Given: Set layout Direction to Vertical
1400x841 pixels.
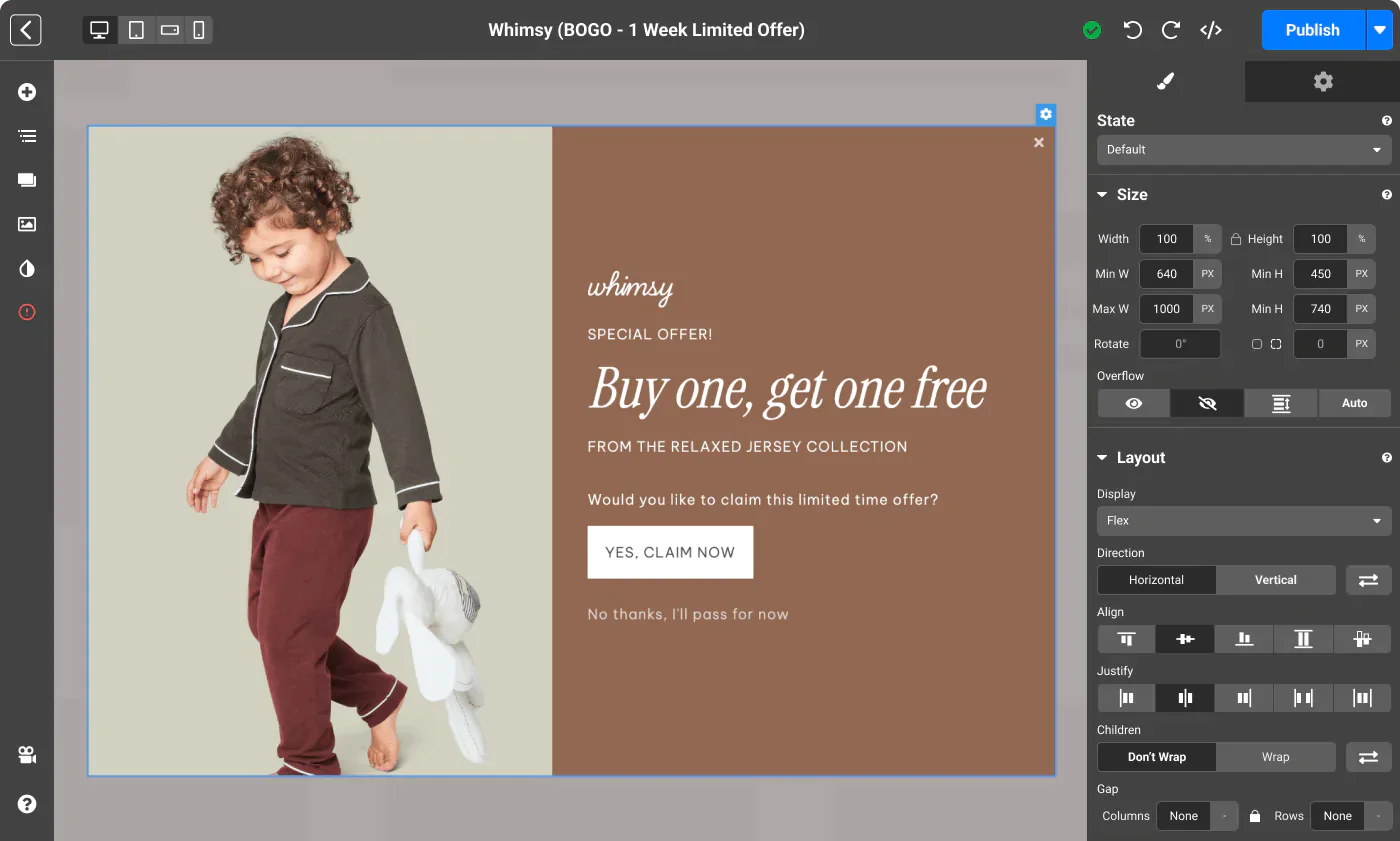Looking at the screenshot, I should coord(1275,580).
